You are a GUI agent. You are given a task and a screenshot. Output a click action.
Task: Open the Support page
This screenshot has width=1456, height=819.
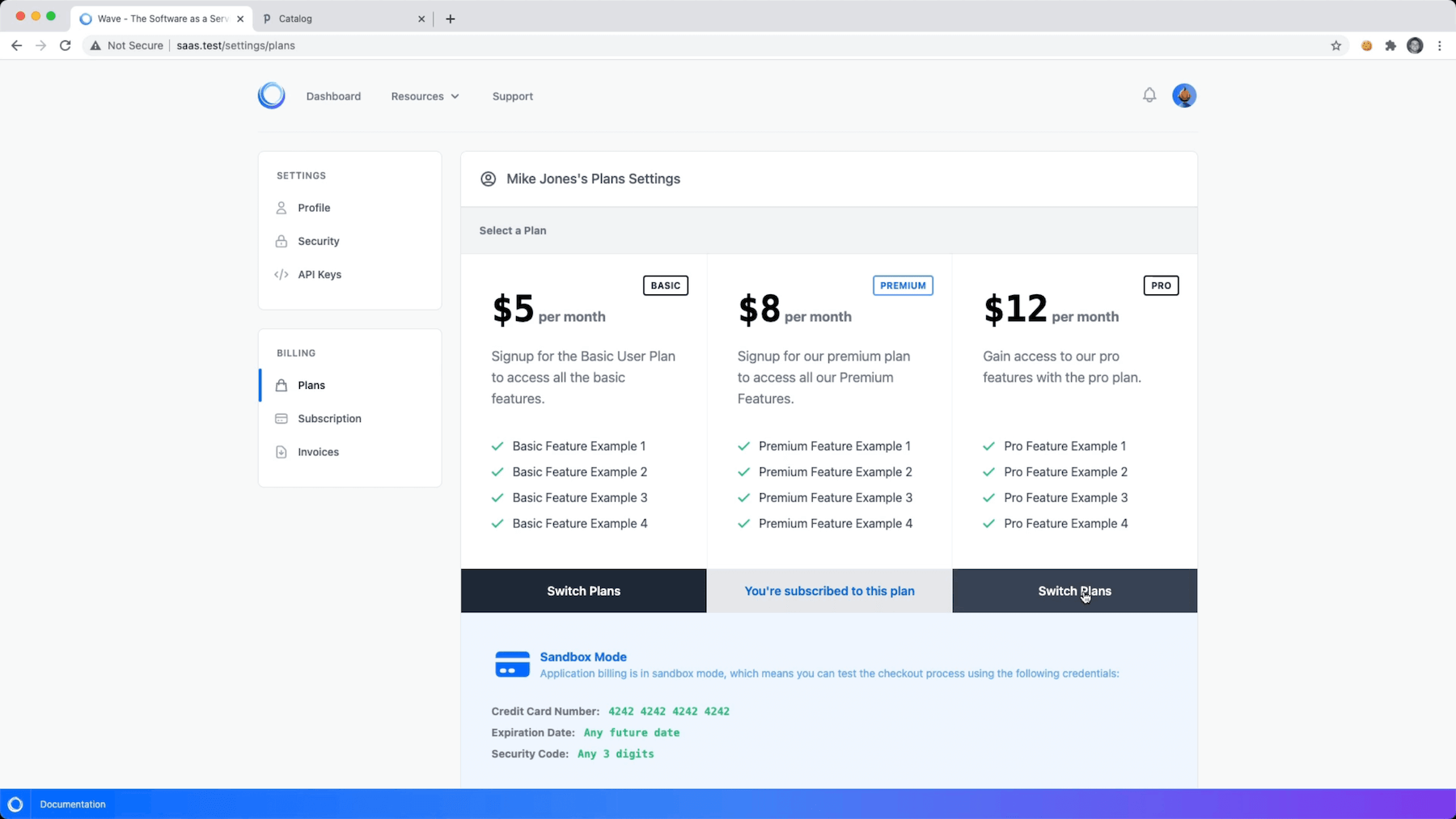click(x=513, y=96)
